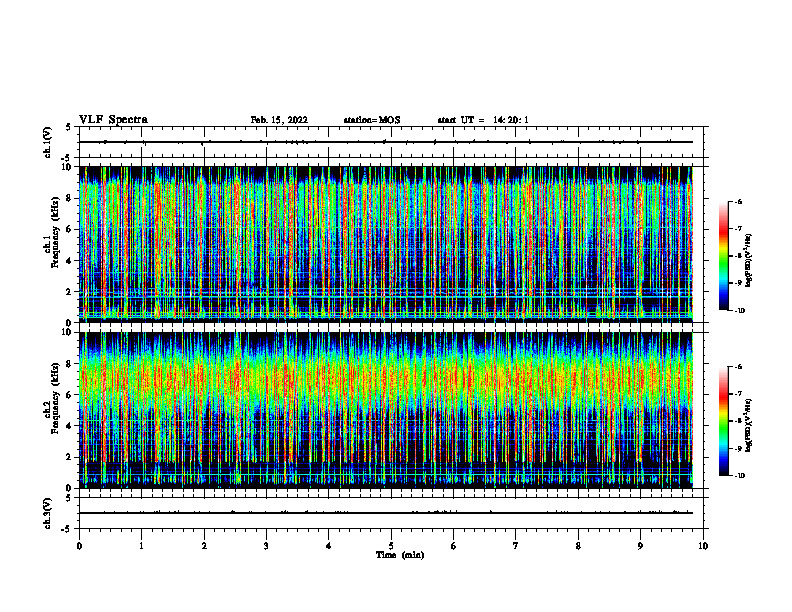792x612 pixels.
Task: Click the ch.2 spectrogram color scale bar
Action: pos(724,421)
